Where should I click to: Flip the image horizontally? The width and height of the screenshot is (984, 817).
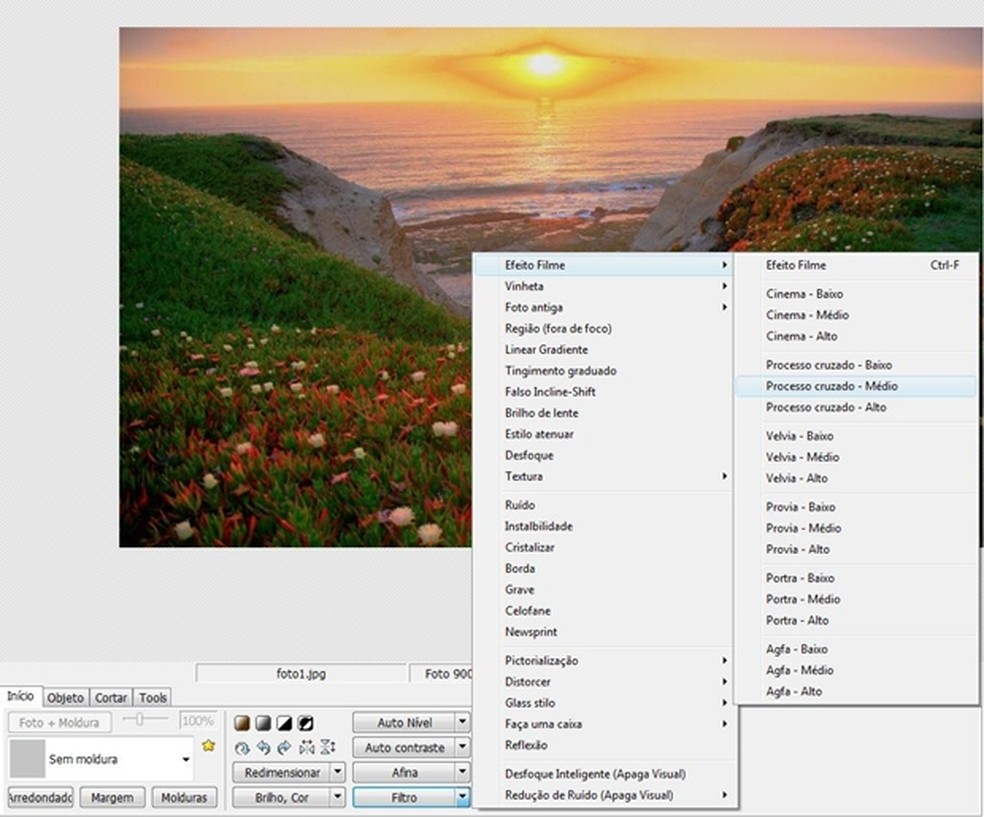[x=307, y=748]
